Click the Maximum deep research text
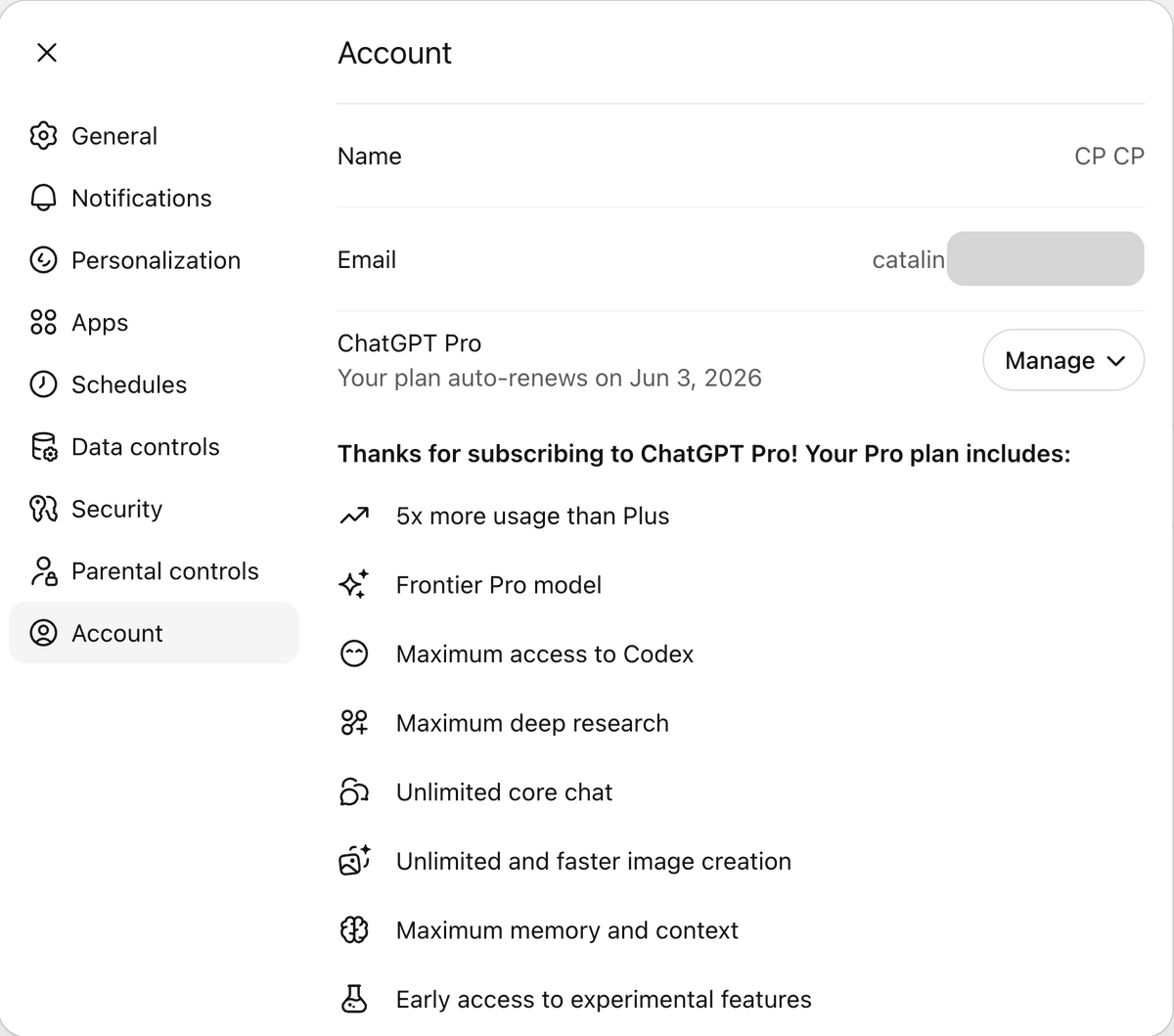This screenshot has width=1174, height=1036. [x=532, y=723]
